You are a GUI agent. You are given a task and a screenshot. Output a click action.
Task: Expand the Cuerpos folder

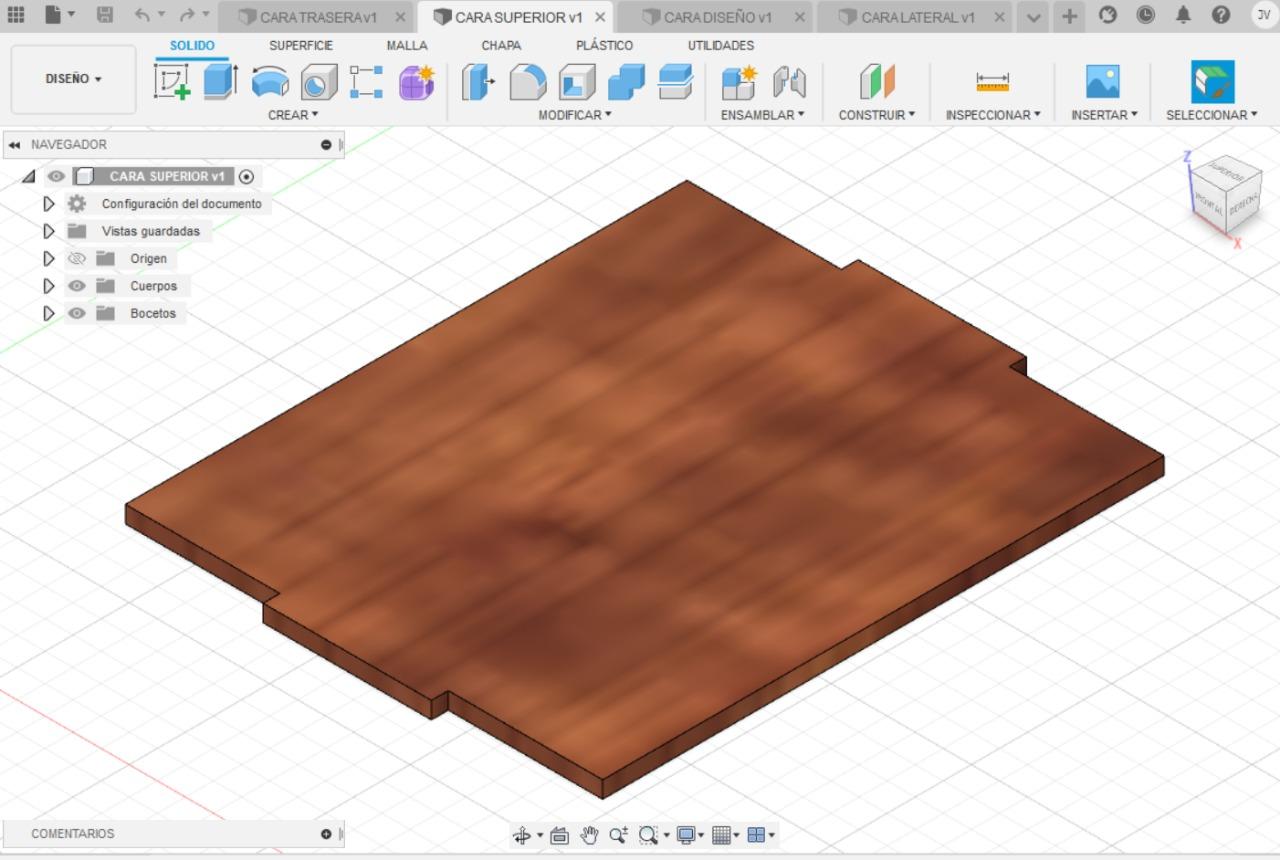coord(48,286)
